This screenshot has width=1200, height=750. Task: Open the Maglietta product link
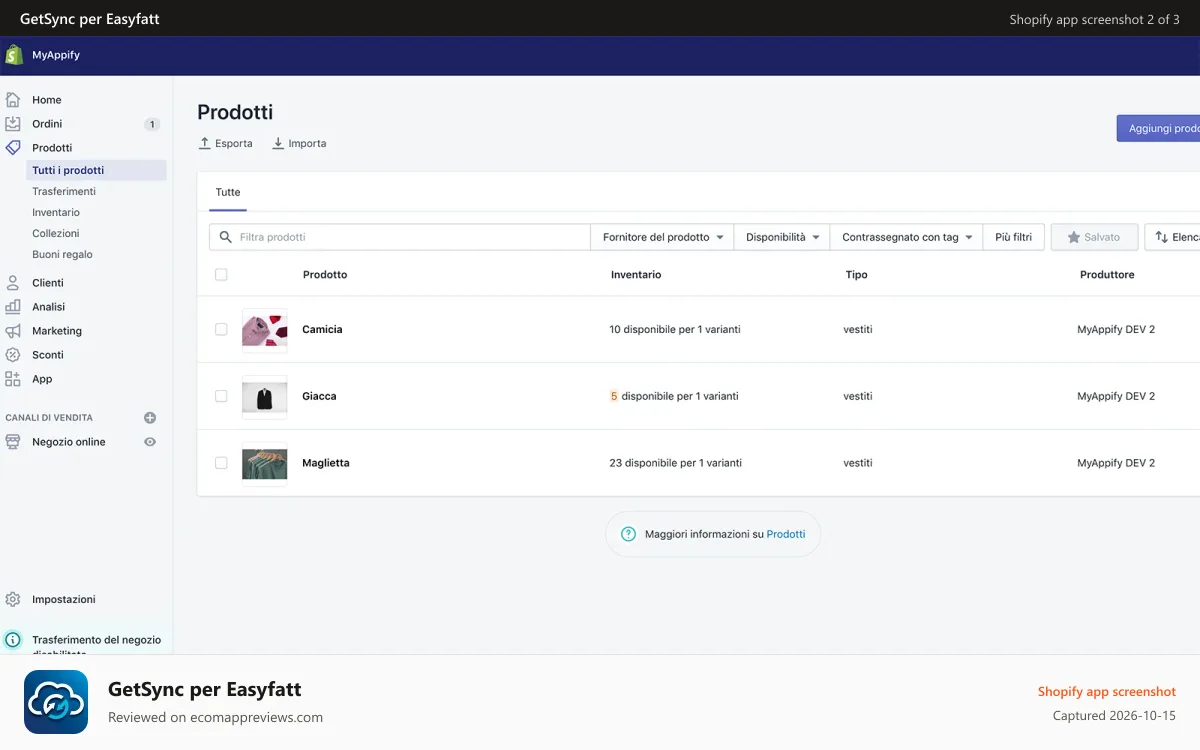[326, 463]
